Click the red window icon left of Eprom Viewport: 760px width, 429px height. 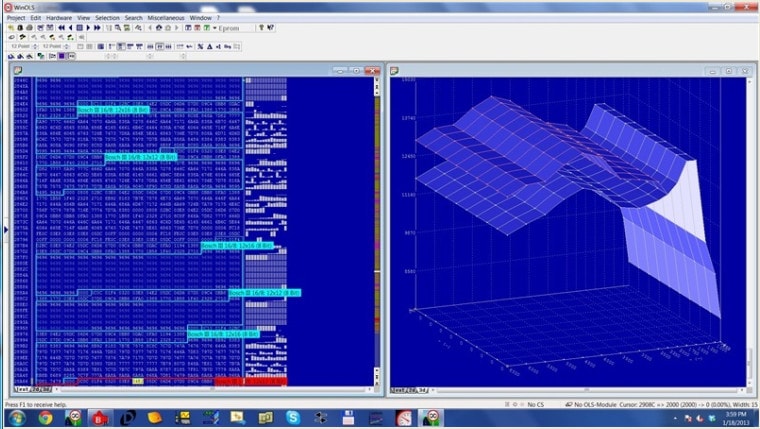(197, 28)
